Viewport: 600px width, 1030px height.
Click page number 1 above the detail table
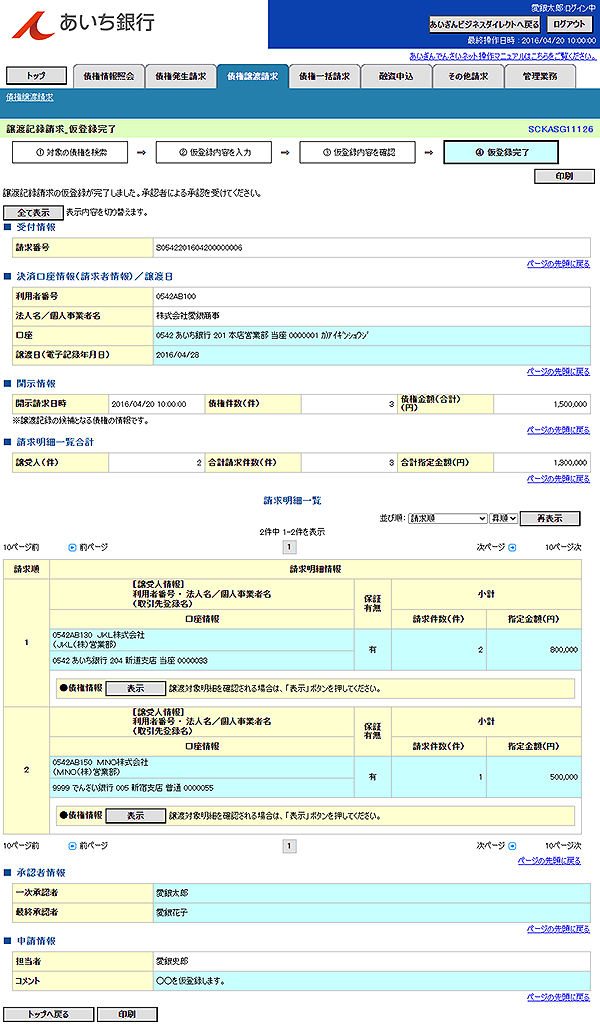click(x=289, y=547)
